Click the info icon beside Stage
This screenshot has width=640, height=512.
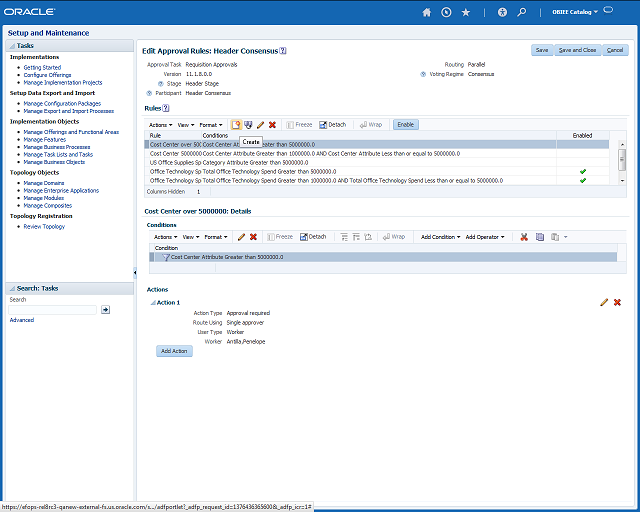point(161,84)
